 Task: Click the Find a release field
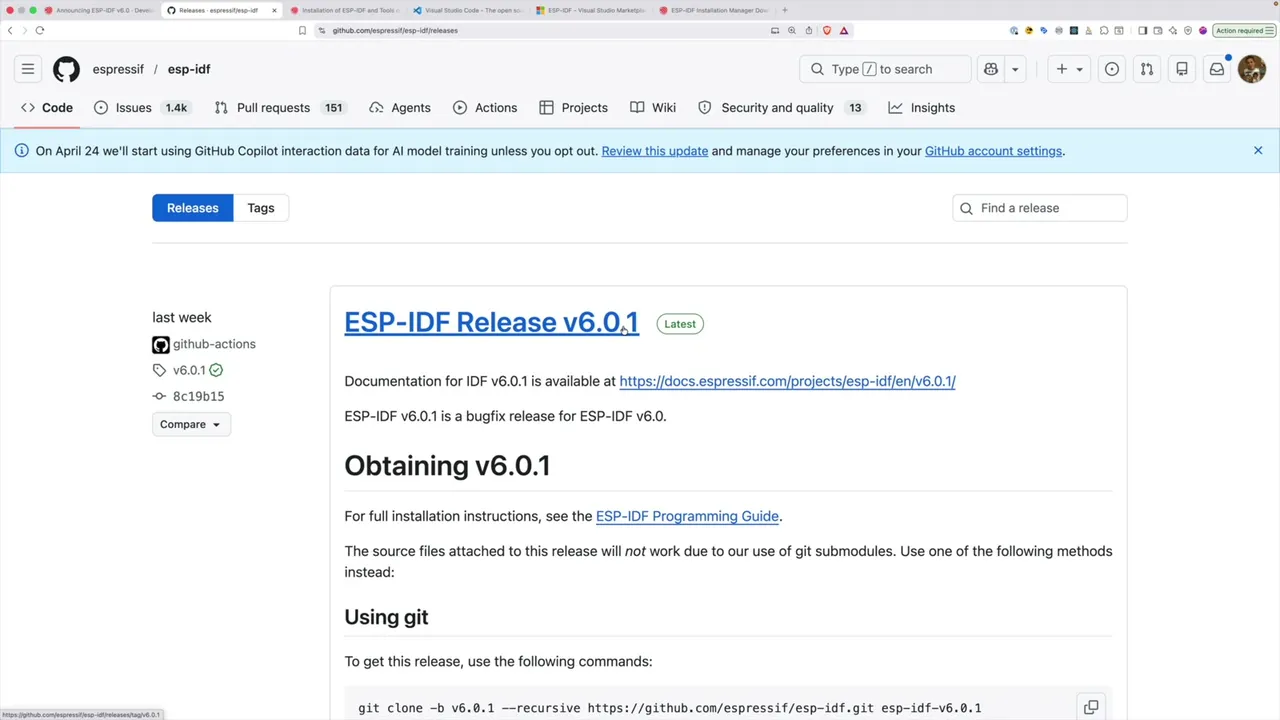pos(1040,208)
